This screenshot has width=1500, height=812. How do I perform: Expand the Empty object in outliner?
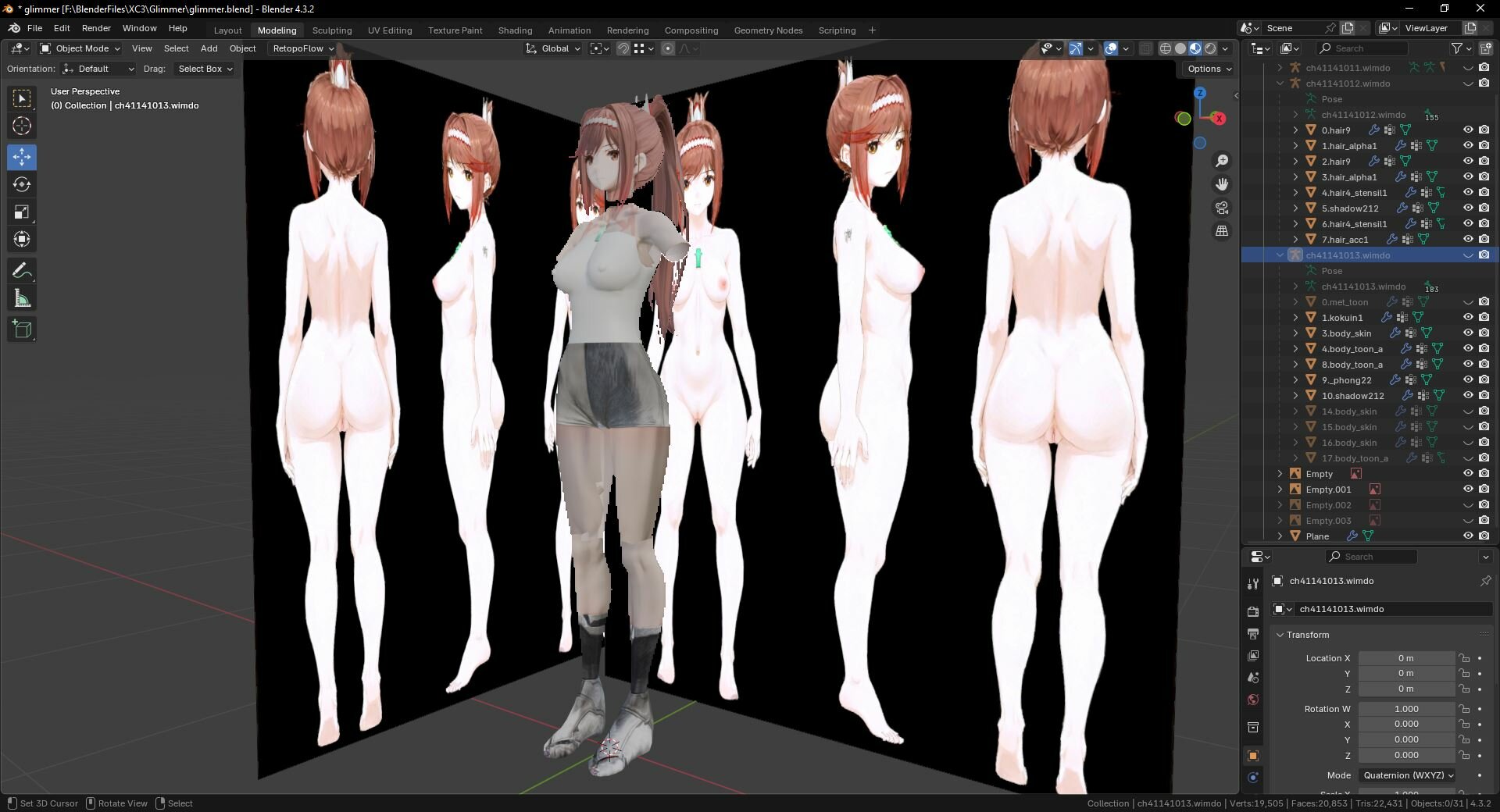point(1280,474)
